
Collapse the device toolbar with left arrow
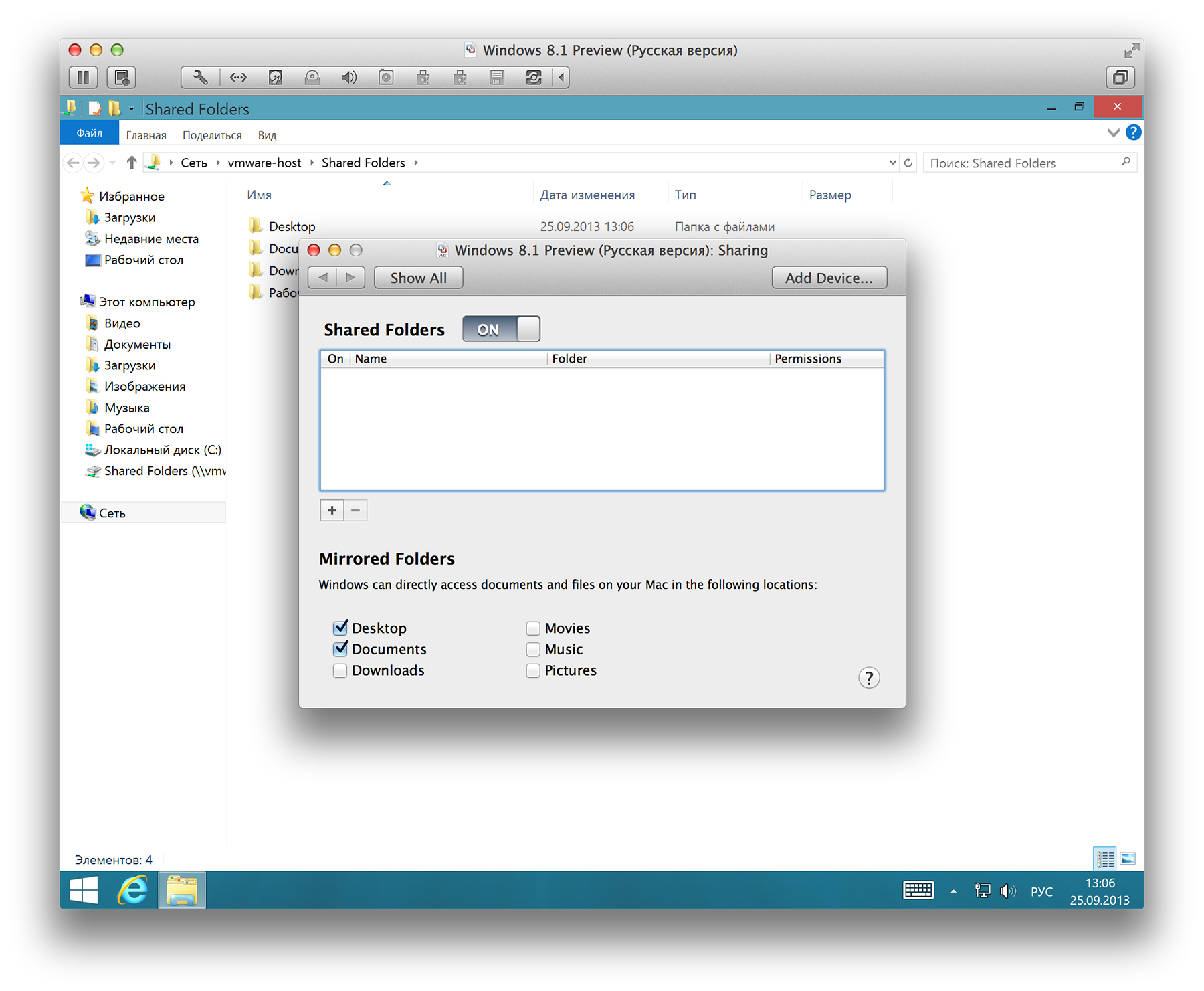pyautogui.click(x=562, y=78)
